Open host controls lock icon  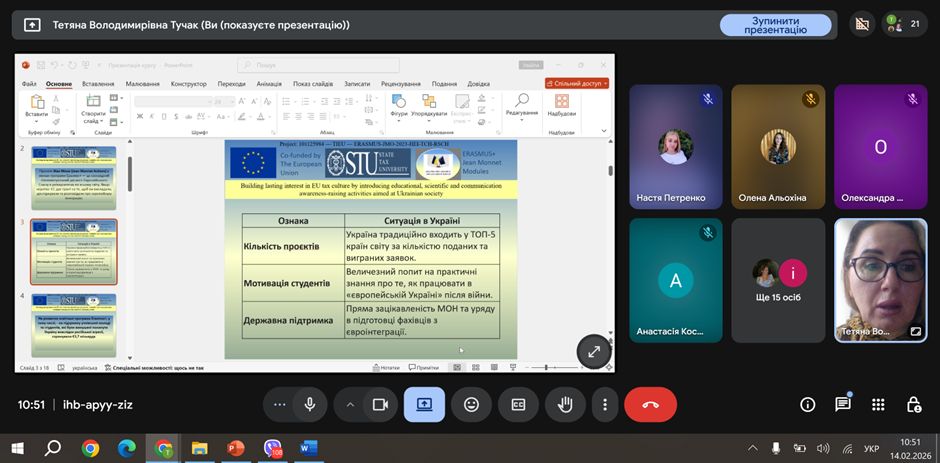(x=913, y=404)
